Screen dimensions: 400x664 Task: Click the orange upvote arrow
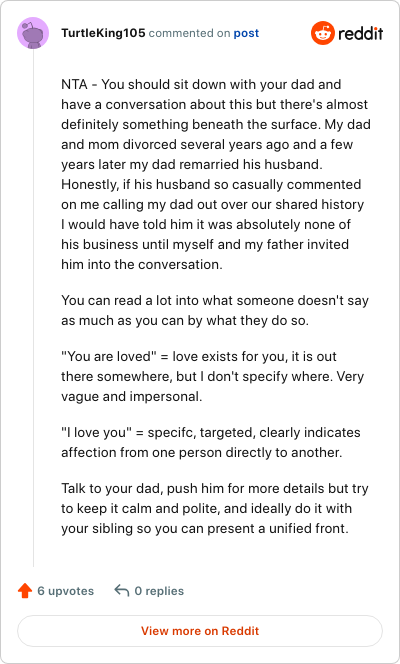tap(25, 591)
